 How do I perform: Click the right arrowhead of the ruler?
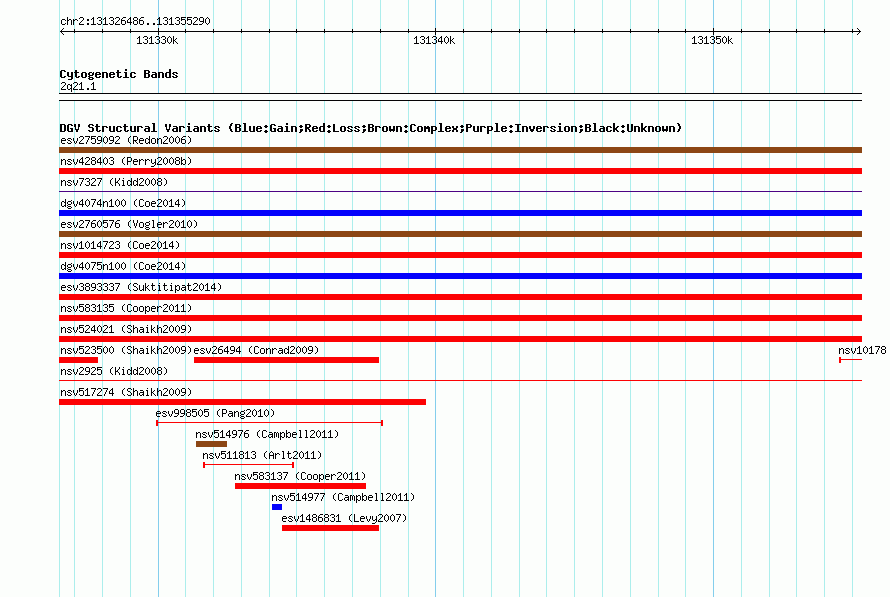pos(858,31)
